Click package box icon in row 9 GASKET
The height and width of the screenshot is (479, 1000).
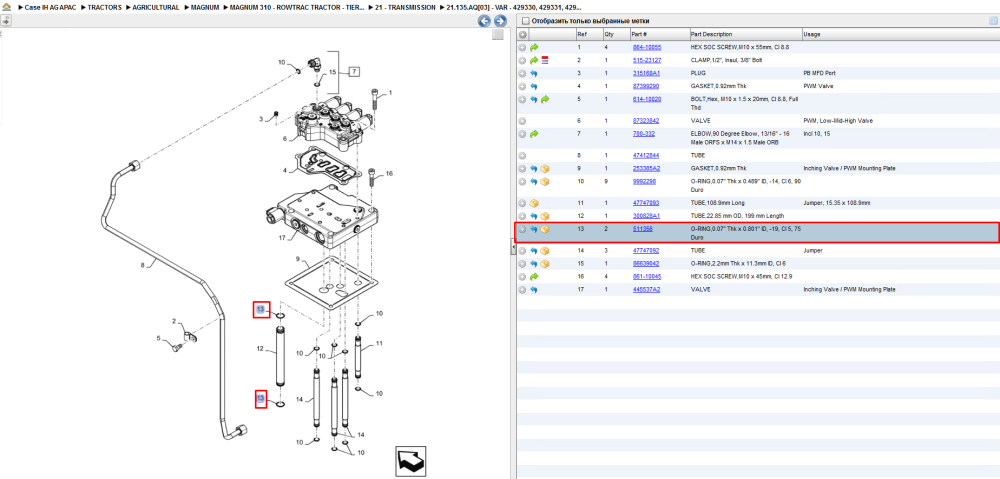pos(545,168)
